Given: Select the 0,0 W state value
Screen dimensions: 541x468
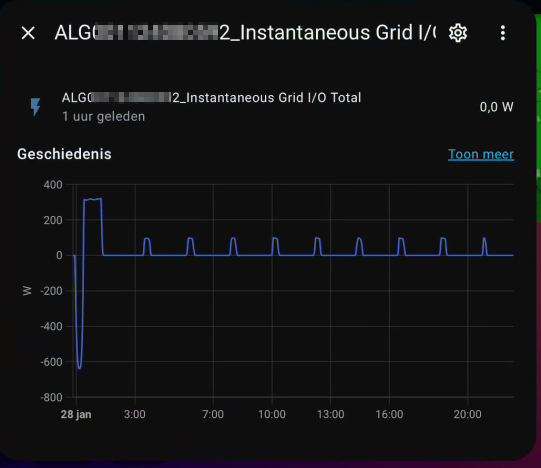Looking at the screenshot, I should [496, 107].
